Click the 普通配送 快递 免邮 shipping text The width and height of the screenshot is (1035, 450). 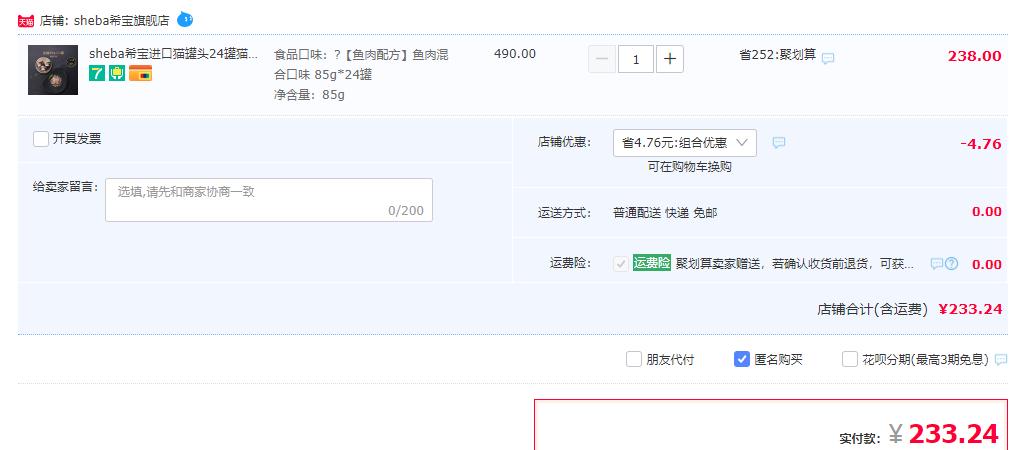click(665, 212)
